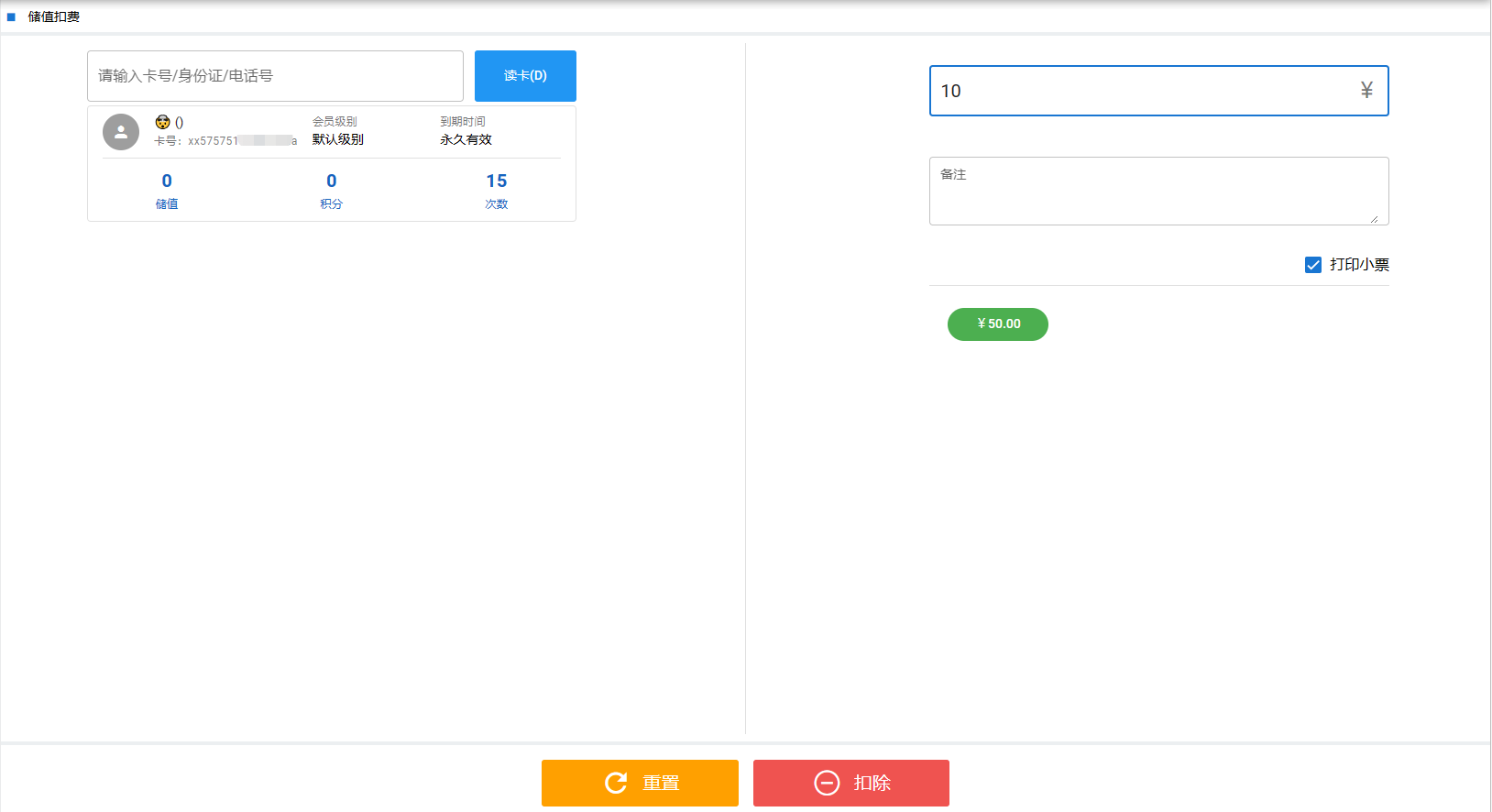This screenshot has width=1492, height=812.
Task: Click the 积分 points value 0
Action: [332, 181]
